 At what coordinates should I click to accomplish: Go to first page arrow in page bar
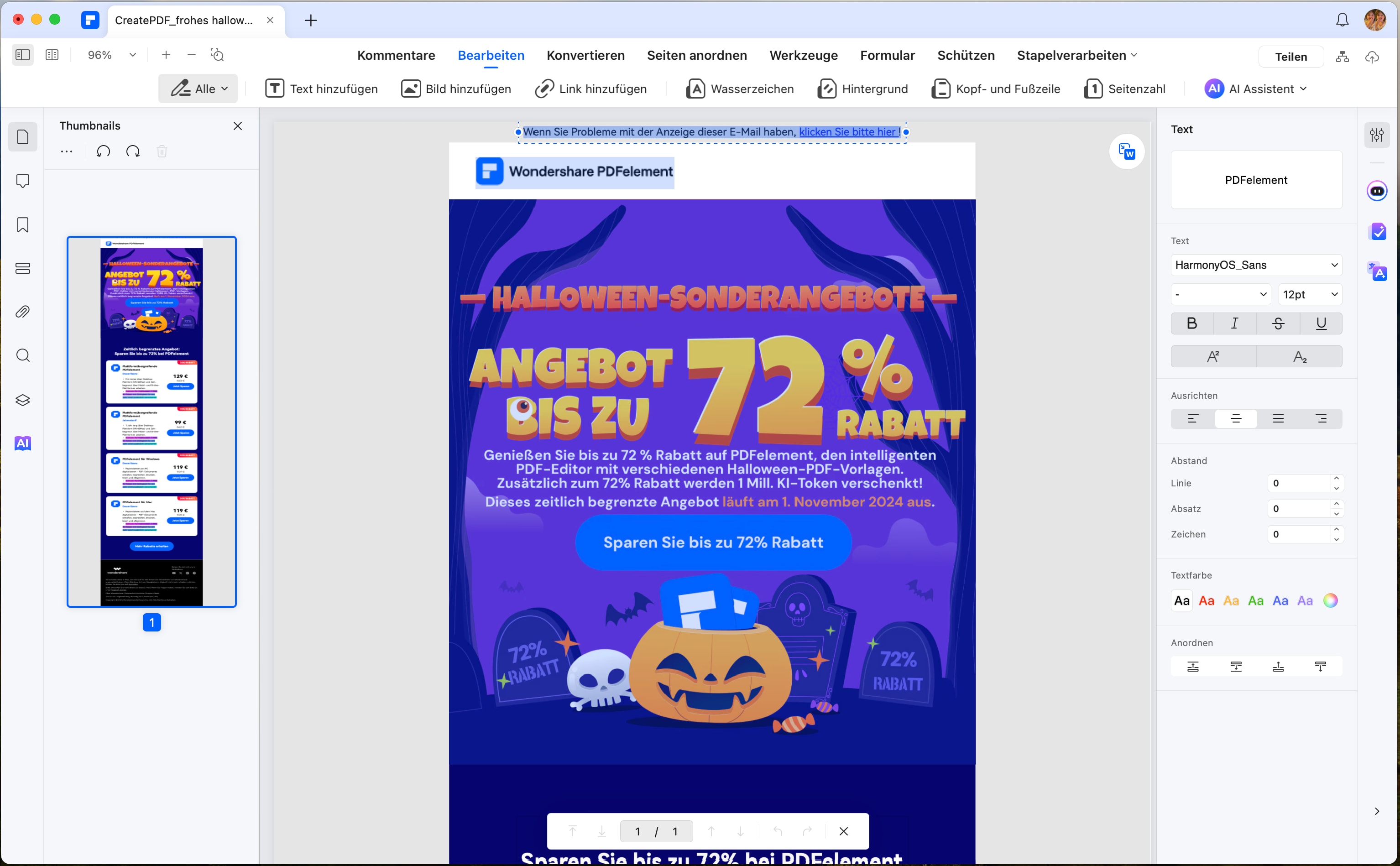(572, 831)
